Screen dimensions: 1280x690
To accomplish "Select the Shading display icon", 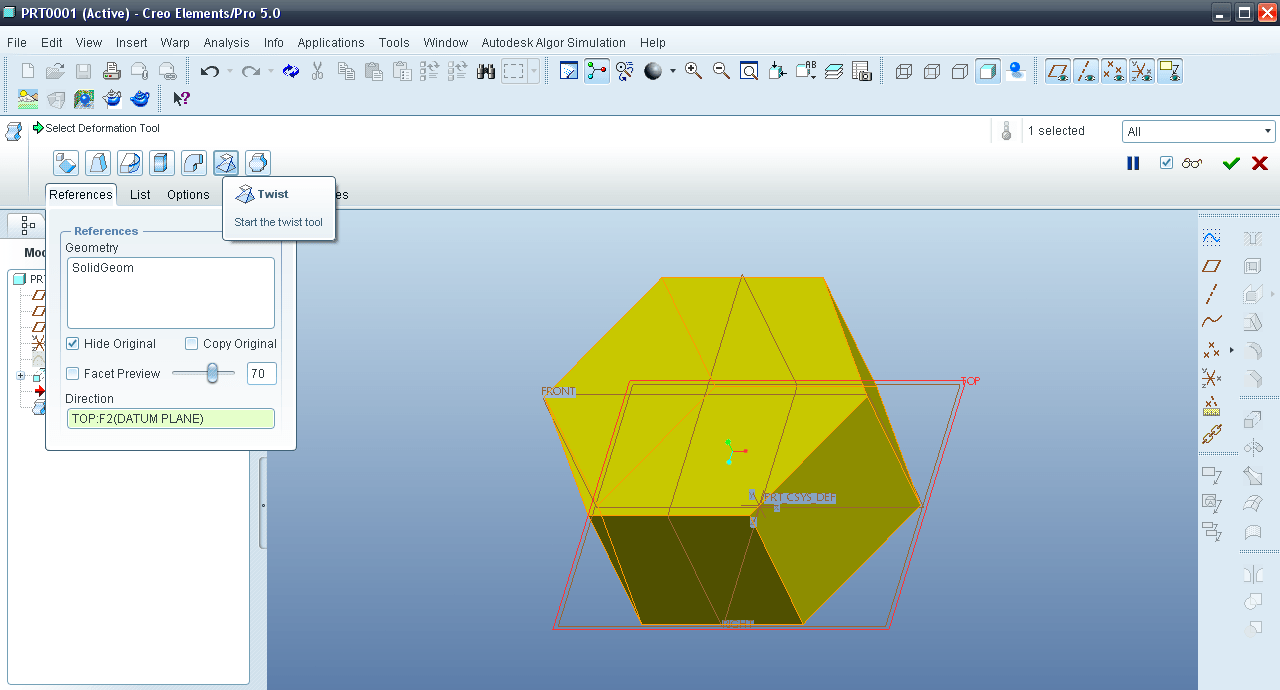I will click(x=988, y=71).
